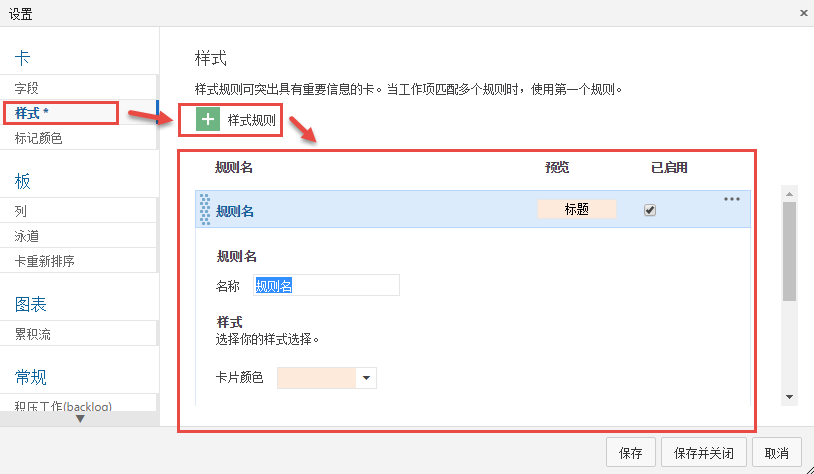
Task: Open the 卡片颜色 dropdown arrow
Action: pyautogui.click(x=366, y=378)
